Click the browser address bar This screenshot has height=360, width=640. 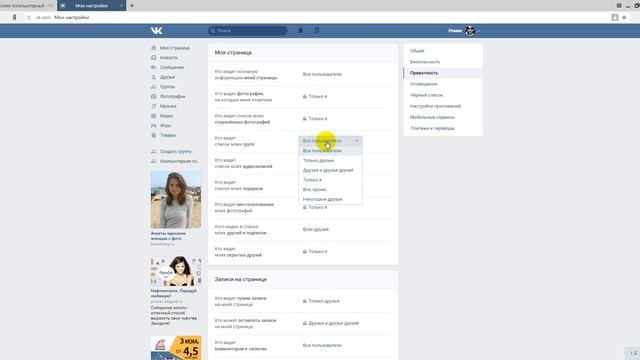318,18
